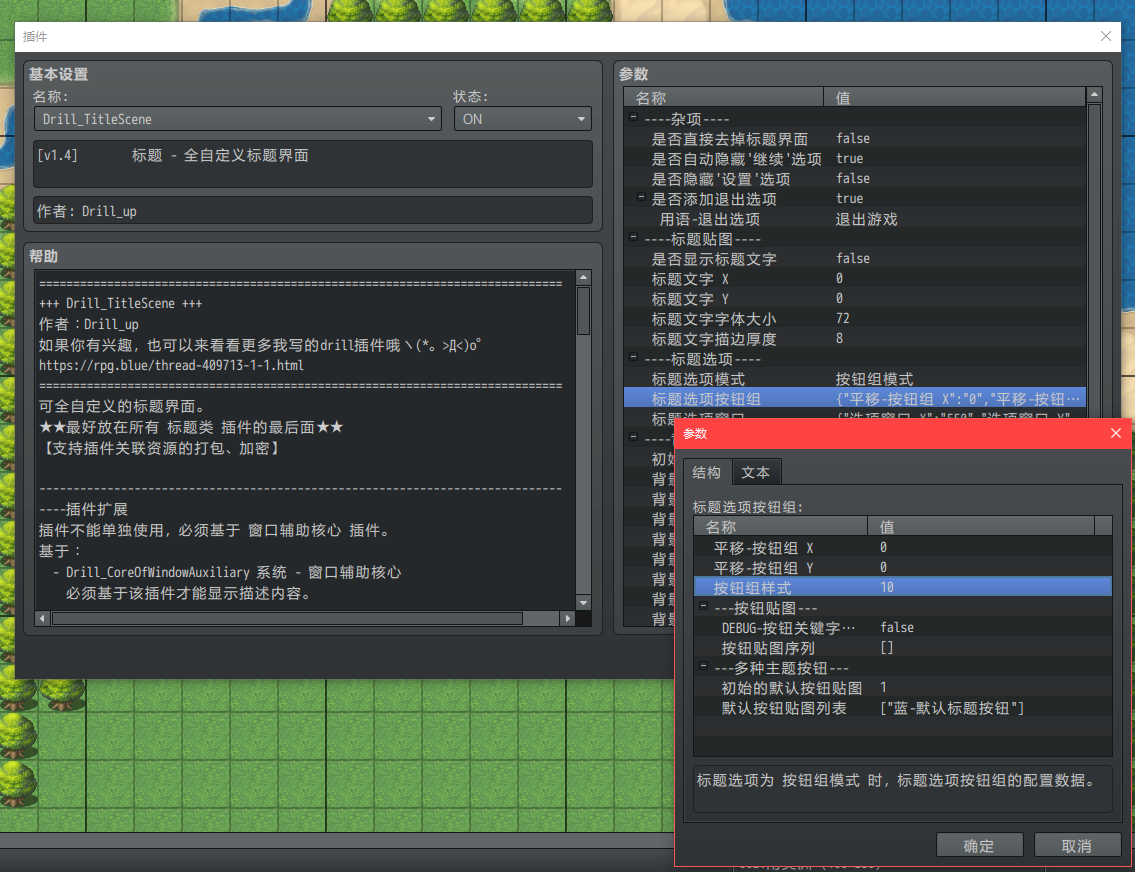The width and height of the screenshot is (1135, 872).
Task: Collapse the ----标题选项---- group
Action: coord(633,357)
